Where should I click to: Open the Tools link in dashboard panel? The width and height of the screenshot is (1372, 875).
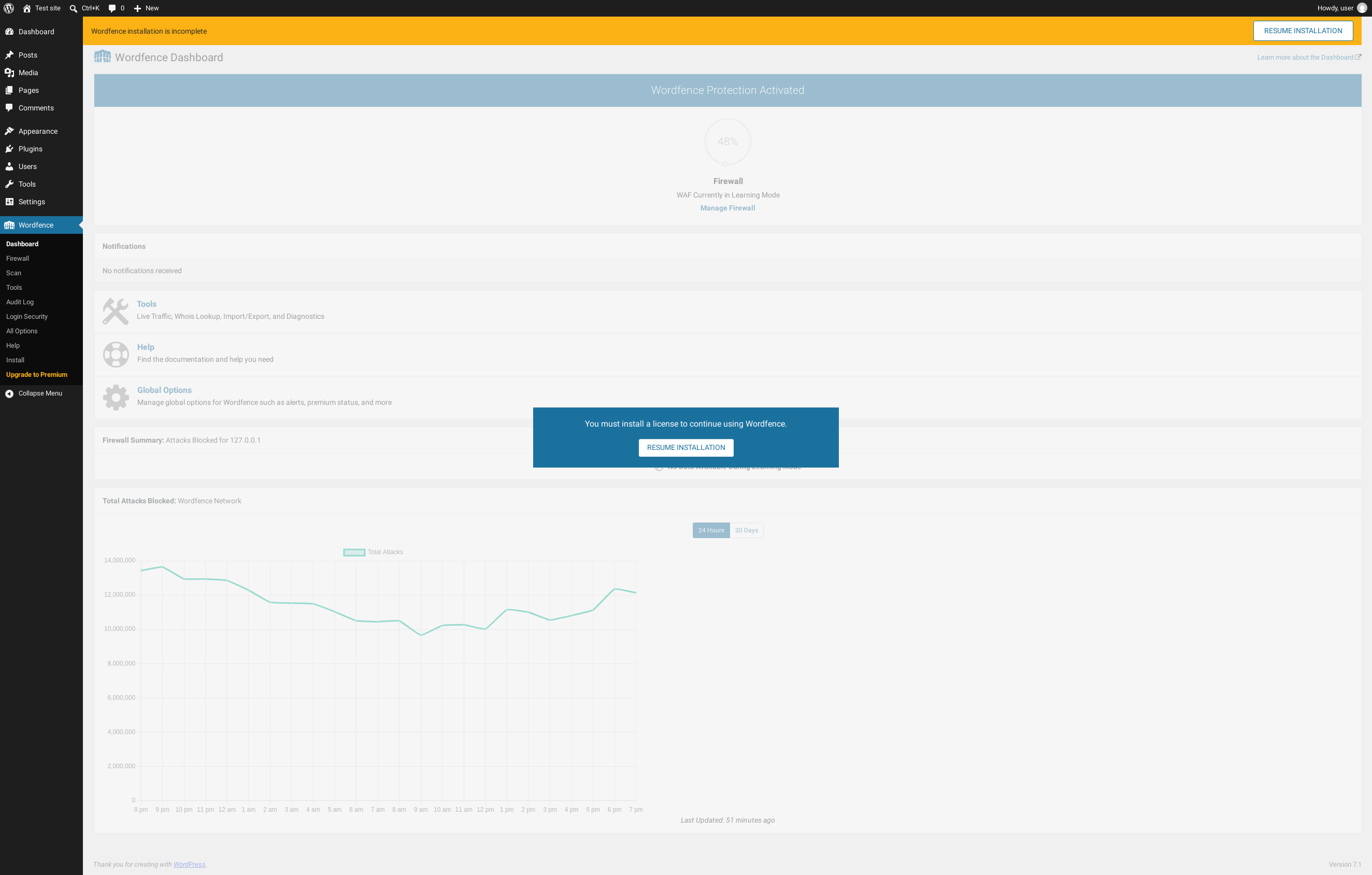tap(147, 304)
